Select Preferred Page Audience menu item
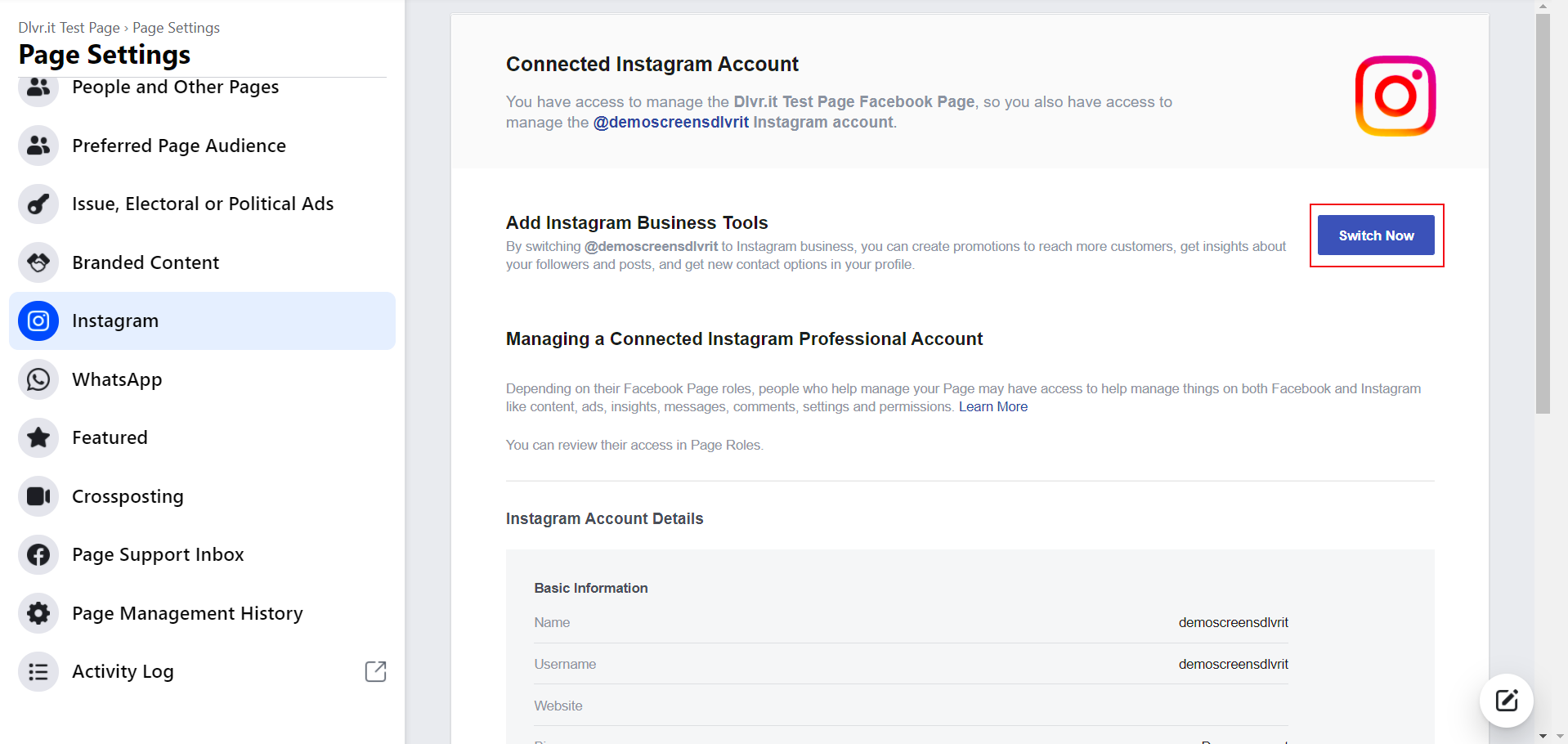Screen dimensions: 1568x744 178,146
